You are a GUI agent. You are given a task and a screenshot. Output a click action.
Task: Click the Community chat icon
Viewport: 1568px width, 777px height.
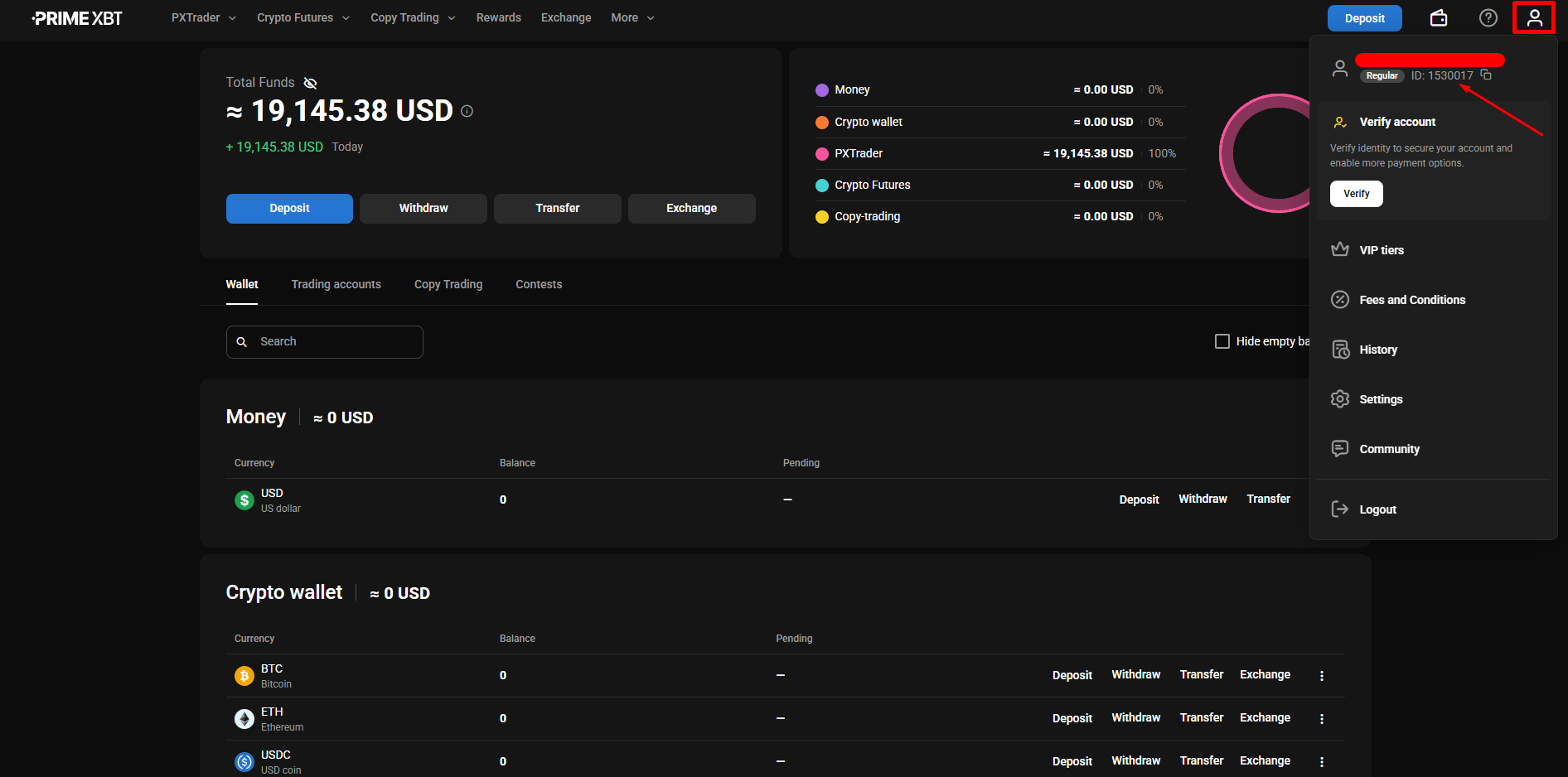pyautogui.click(x=1340, y=449)
